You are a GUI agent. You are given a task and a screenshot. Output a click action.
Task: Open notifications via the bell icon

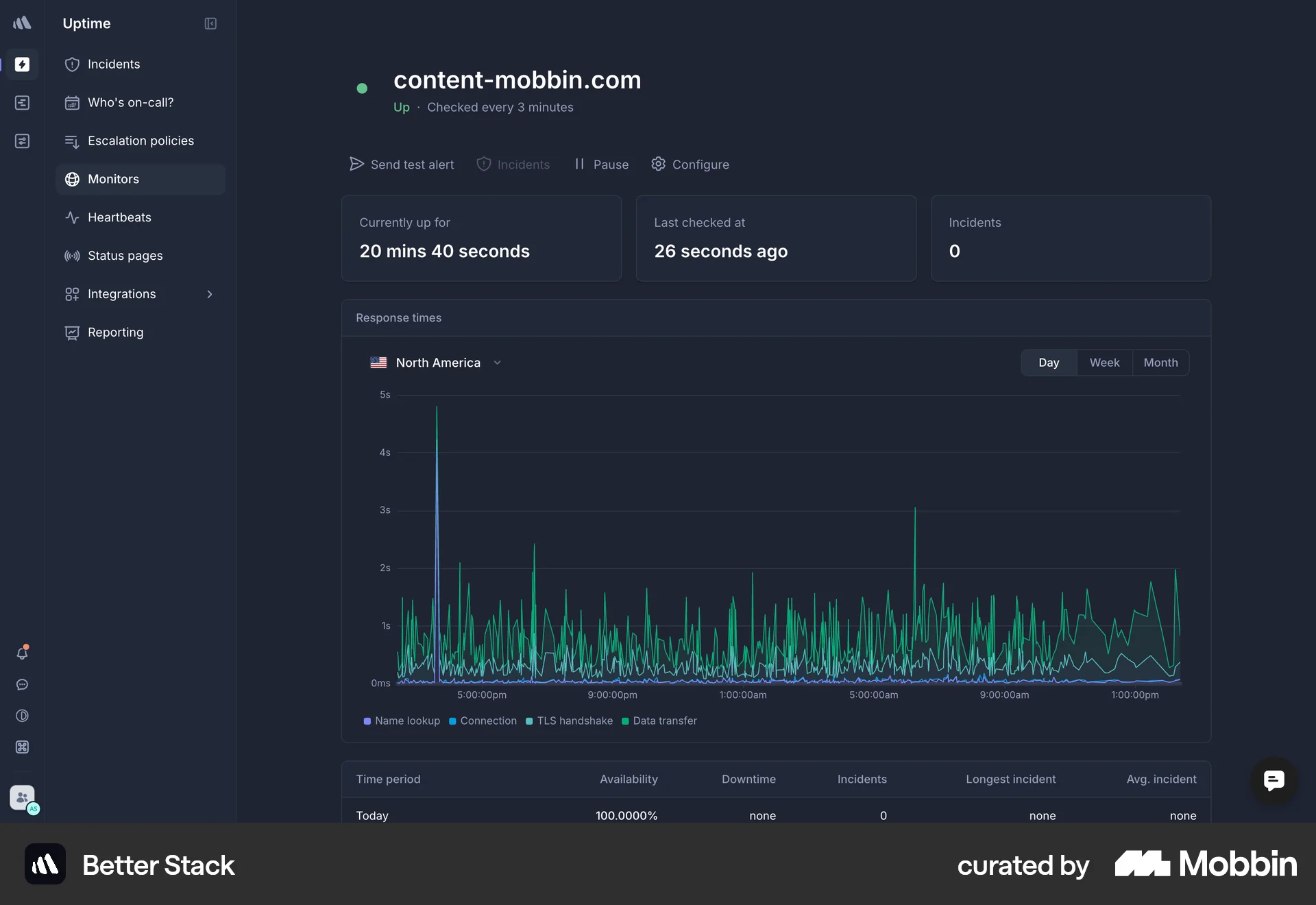[x=23, y=653]
